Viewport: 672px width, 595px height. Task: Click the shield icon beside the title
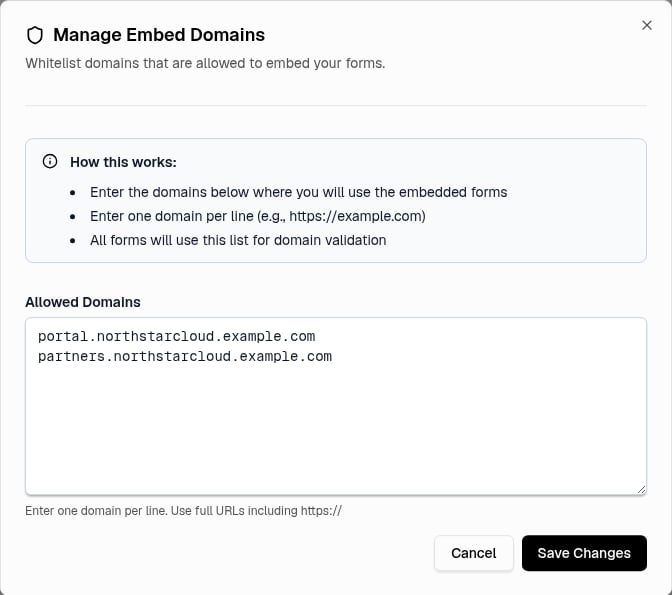coord(35,35)
